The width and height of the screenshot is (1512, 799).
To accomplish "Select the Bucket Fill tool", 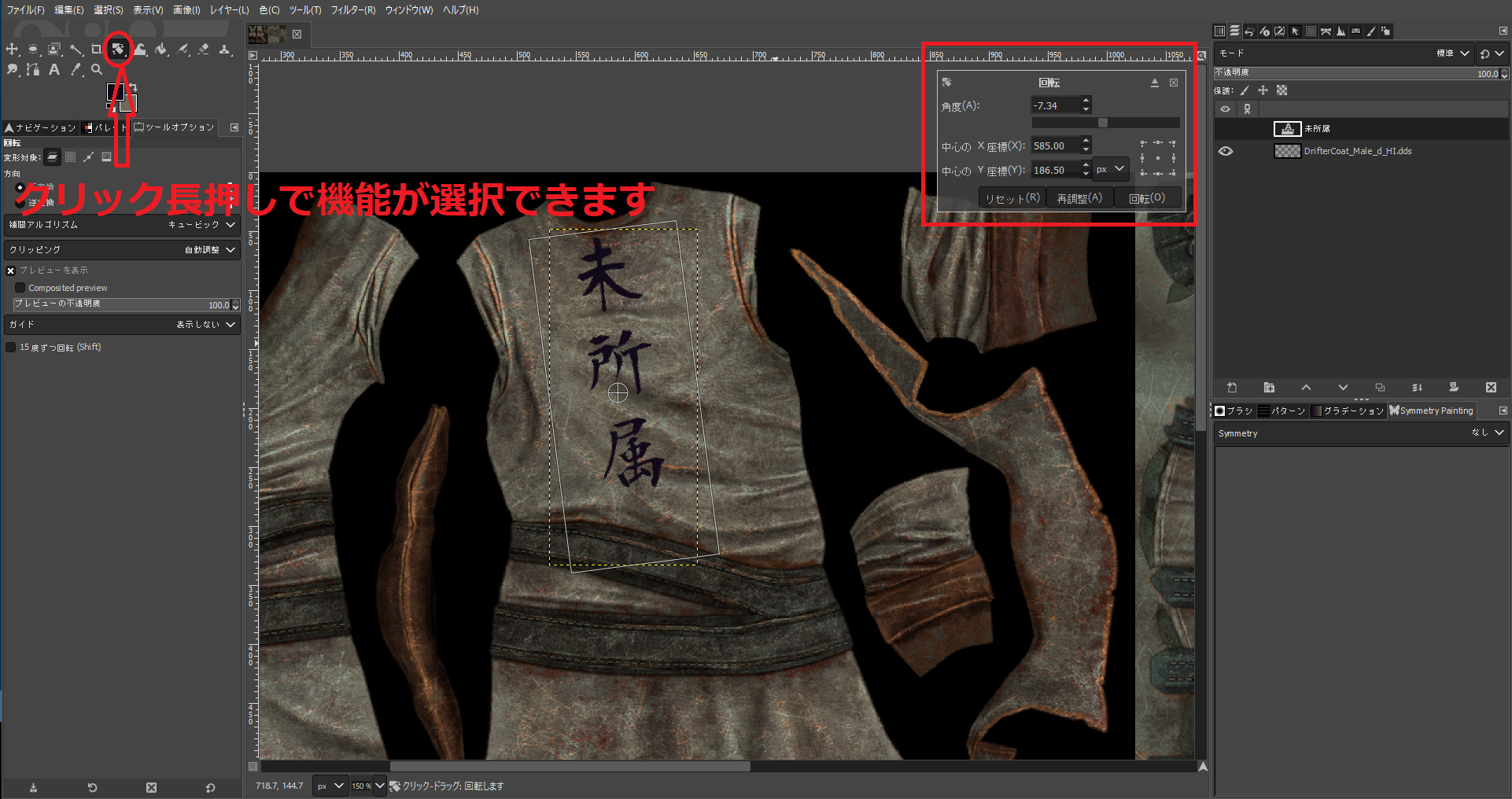I will (x=161, y=50).
